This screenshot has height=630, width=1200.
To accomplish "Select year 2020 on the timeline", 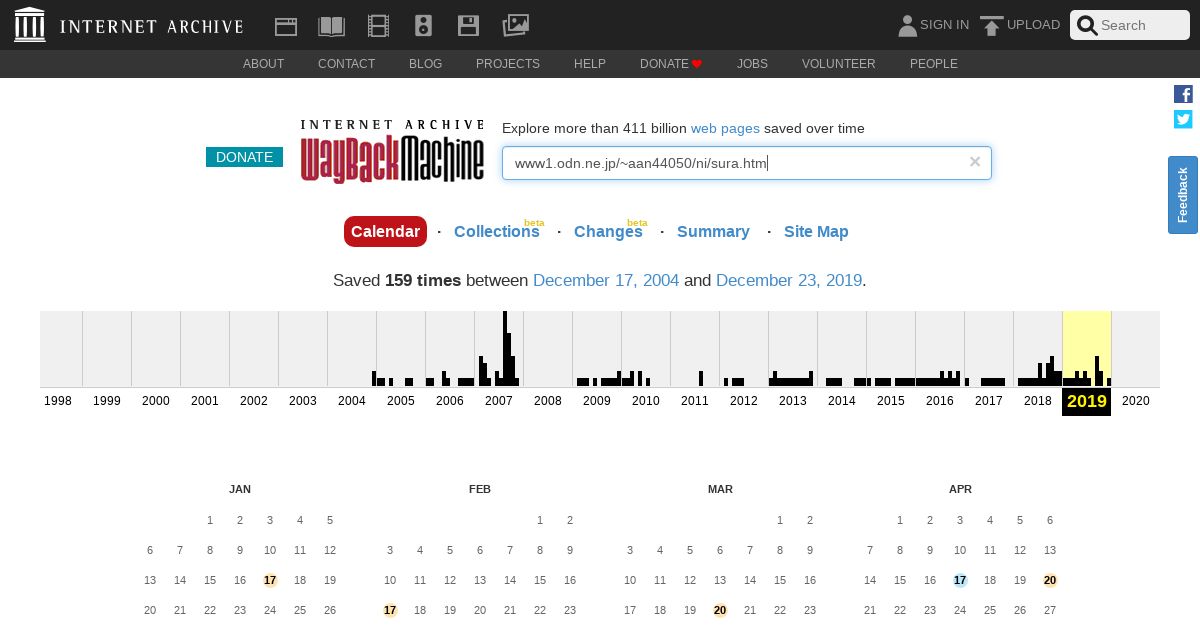I will 1136,400.
